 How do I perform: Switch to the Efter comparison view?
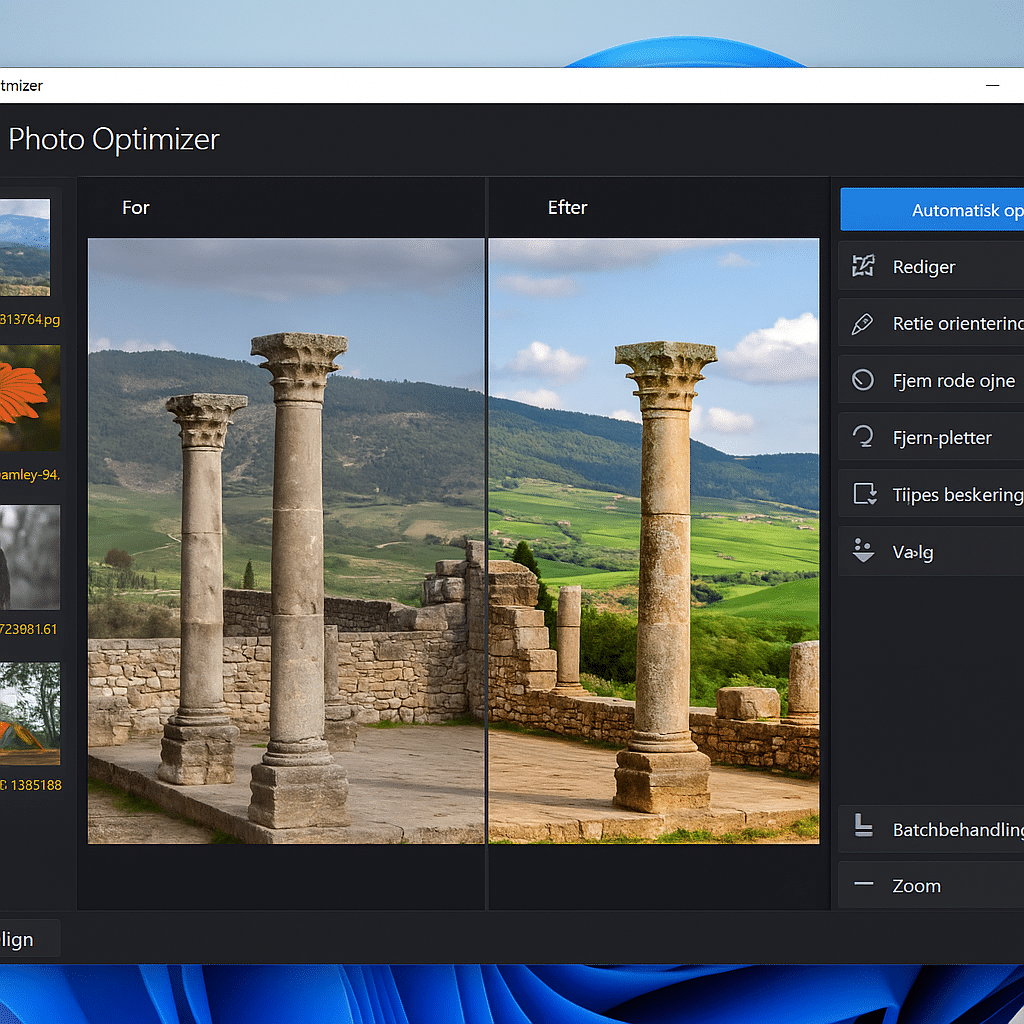567,207
